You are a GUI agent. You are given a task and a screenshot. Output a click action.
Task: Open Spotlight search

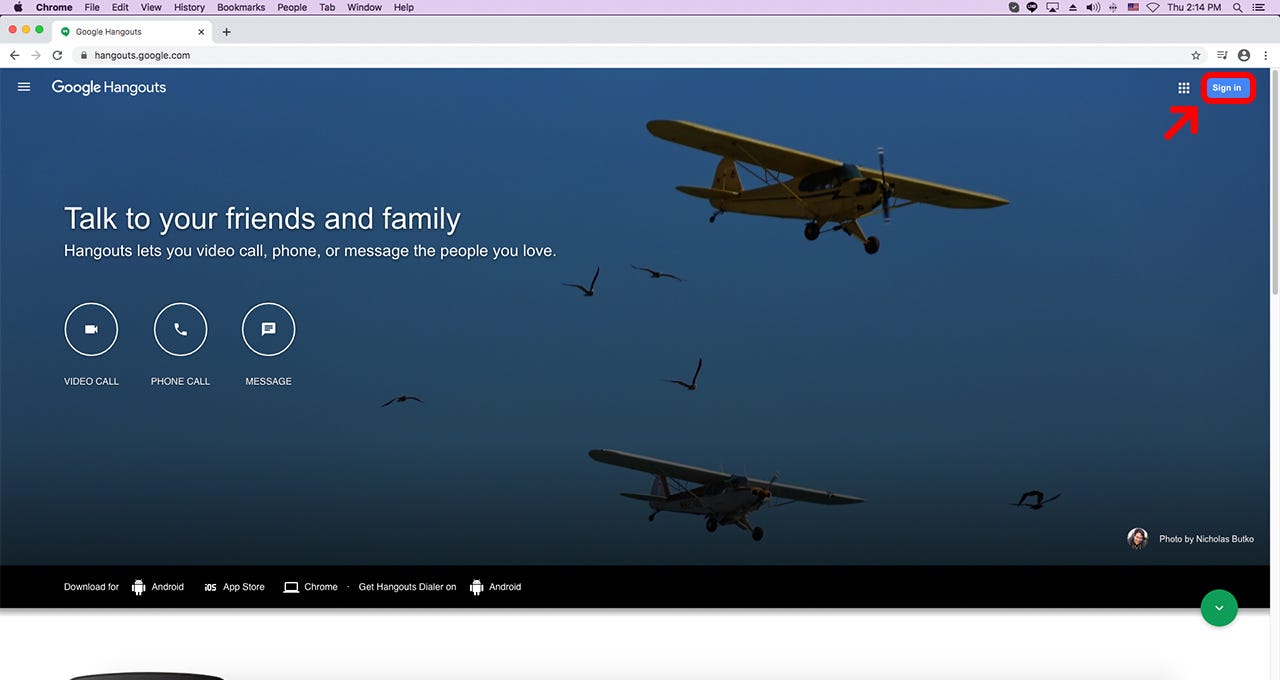tap(1237, 7)
